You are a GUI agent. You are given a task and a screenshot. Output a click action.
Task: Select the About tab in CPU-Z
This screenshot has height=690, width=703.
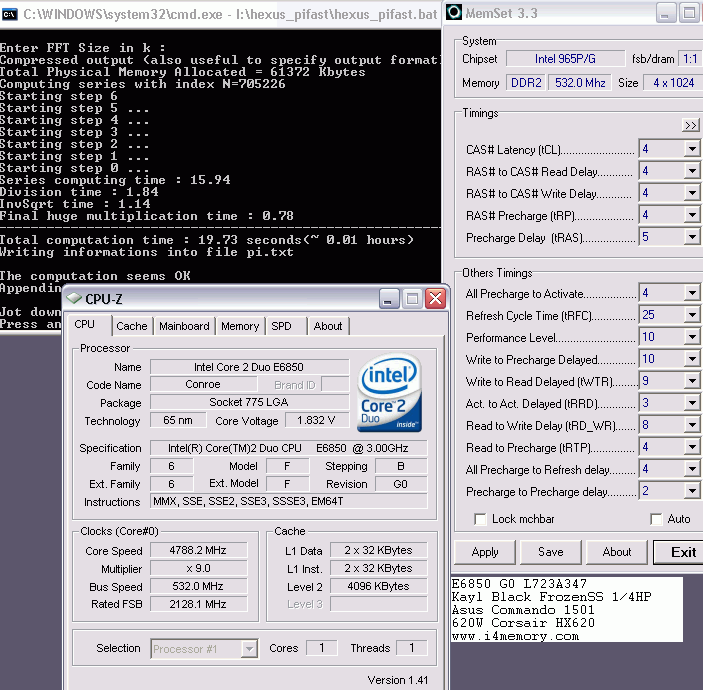(x=328, y=326)
